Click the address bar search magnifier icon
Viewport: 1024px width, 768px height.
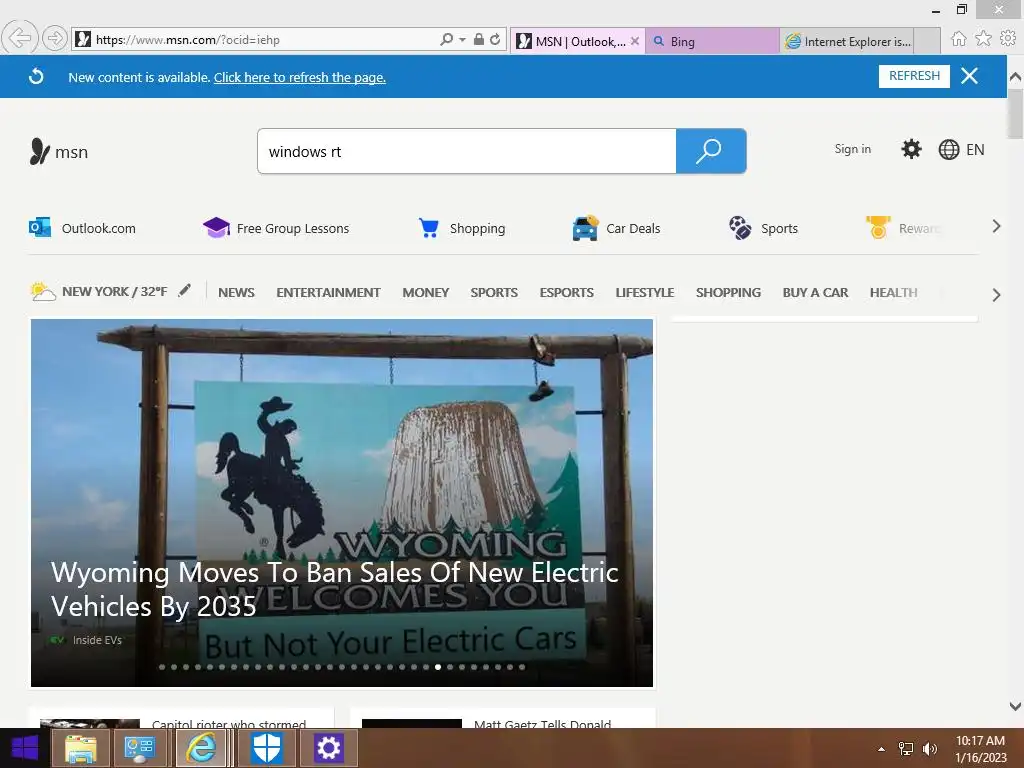tap(447, 40)
